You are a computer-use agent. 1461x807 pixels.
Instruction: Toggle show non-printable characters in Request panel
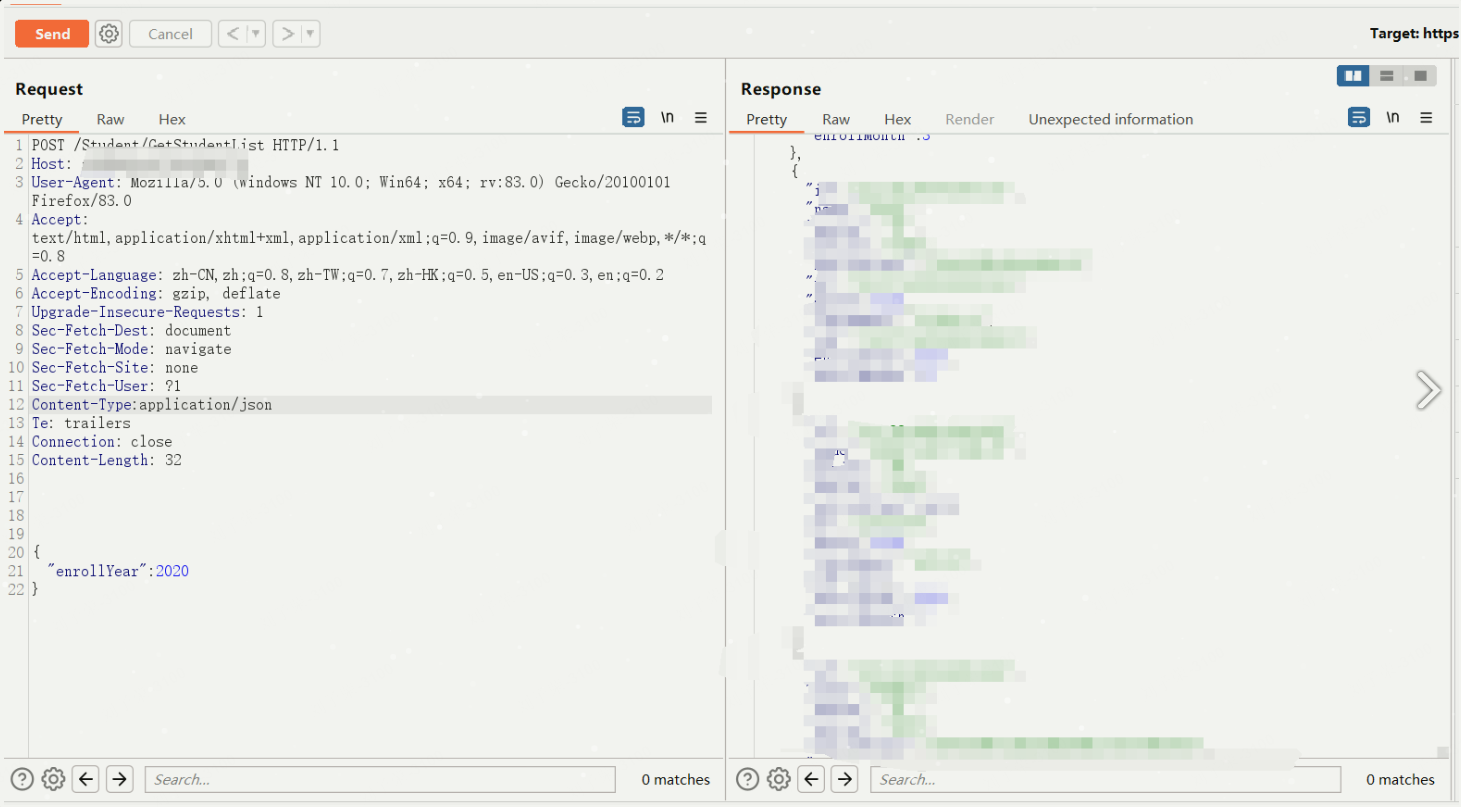pos(667,118)
